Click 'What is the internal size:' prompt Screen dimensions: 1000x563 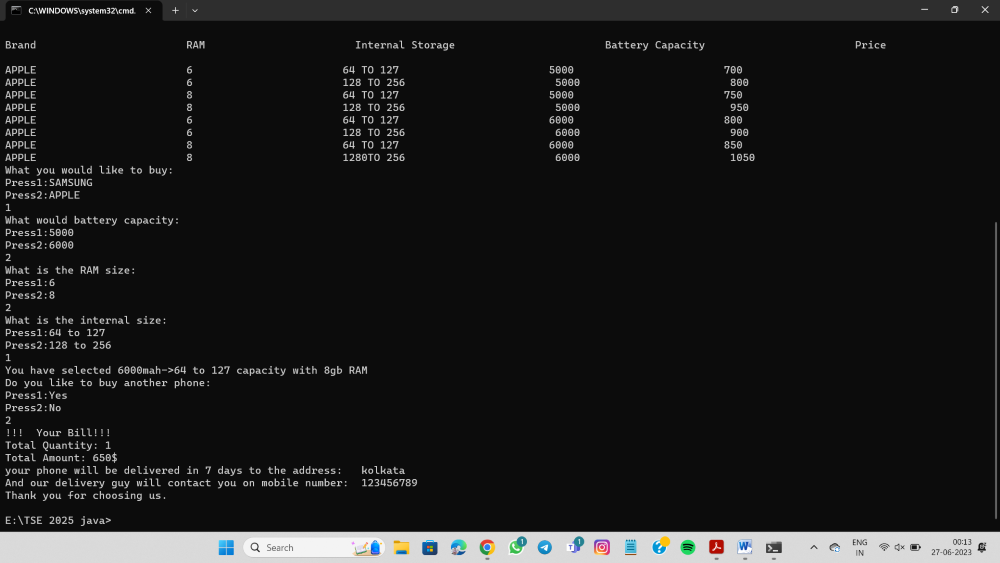85,321
